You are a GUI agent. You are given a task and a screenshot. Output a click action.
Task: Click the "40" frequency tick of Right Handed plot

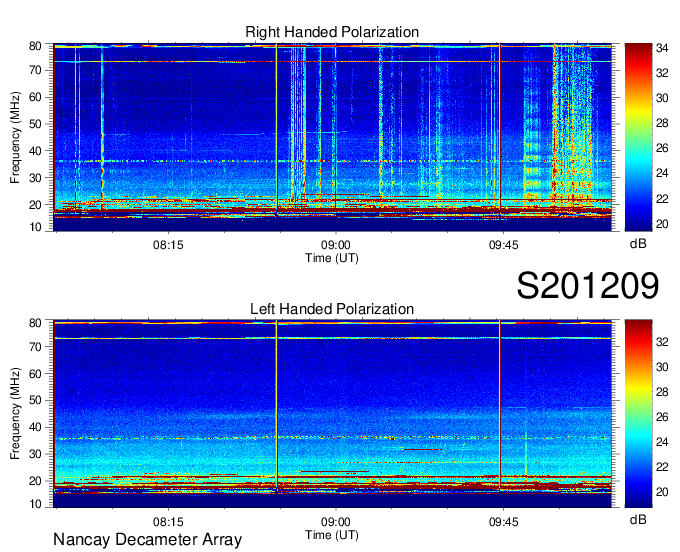(x=35, y=151)
